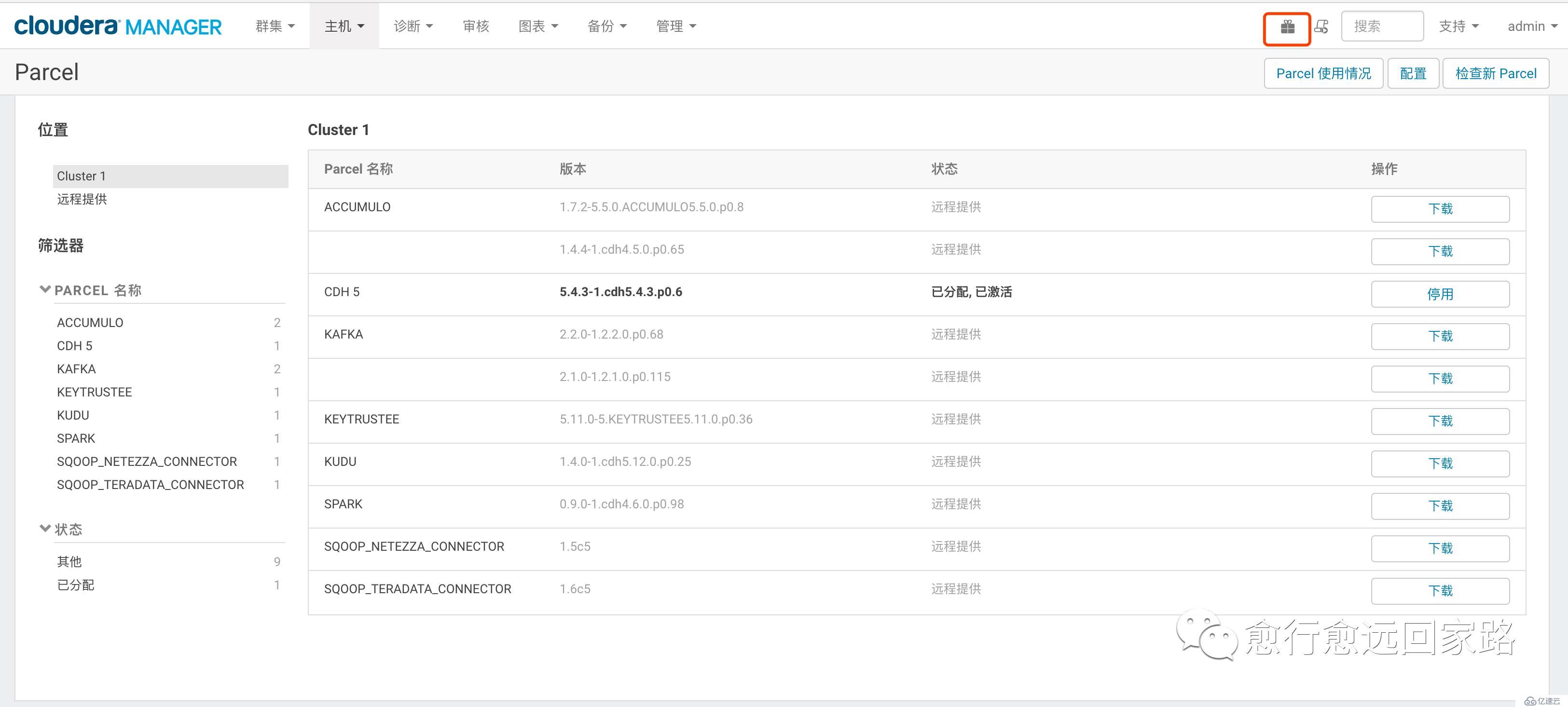Select Cluster 1 under 位置
Screen dimensions: 1568x707
point(170,176)
